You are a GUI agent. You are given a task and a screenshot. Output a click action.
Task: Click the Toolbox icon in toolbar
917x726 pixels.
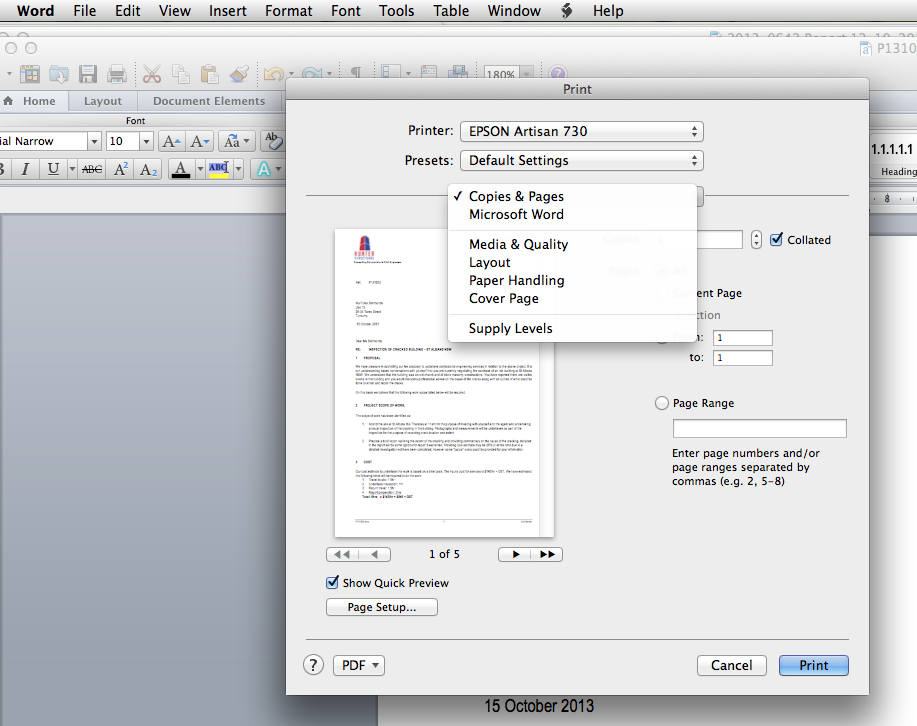429,73
